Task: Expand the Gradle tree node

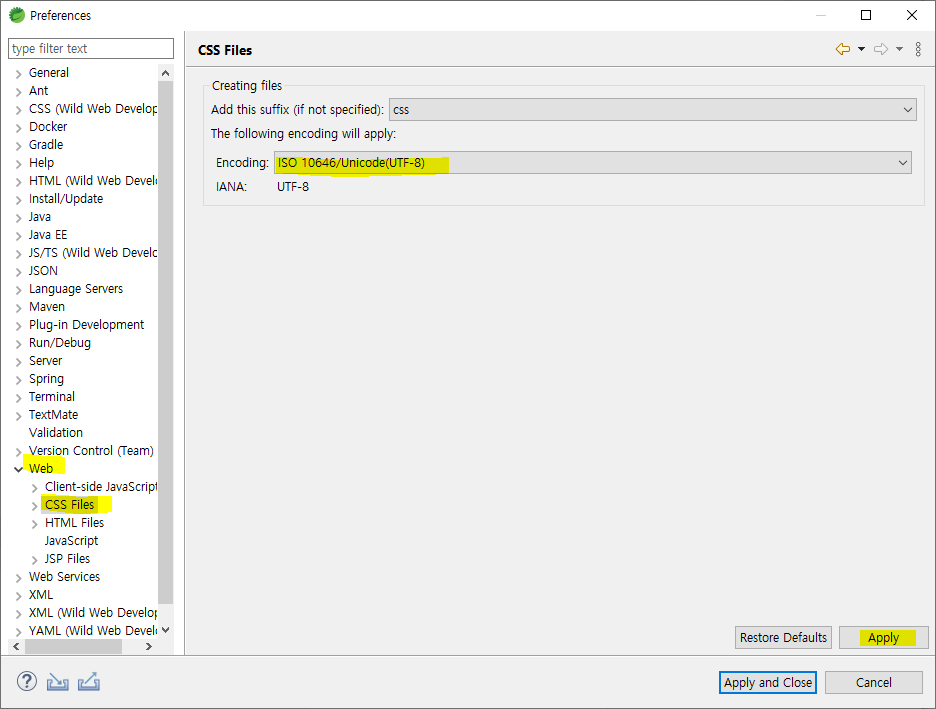Action: [19, 145]
